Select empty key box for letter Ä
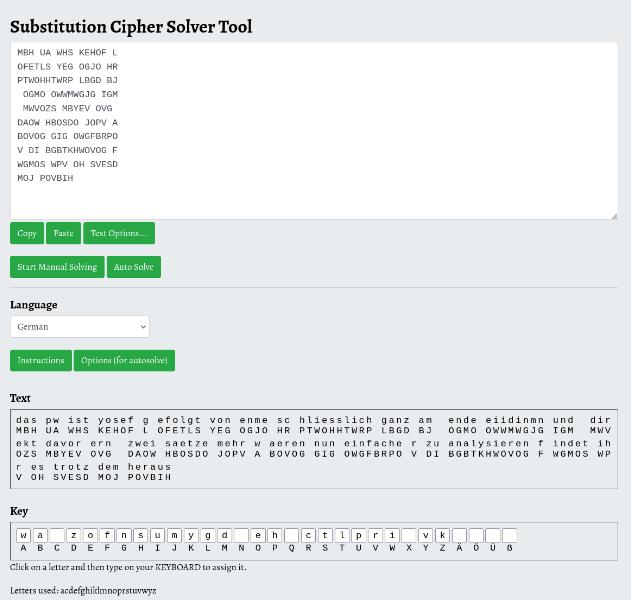Image resolution: width=631 pixels, height=600 pixels. pyautogui.click(x=459, y=535)
